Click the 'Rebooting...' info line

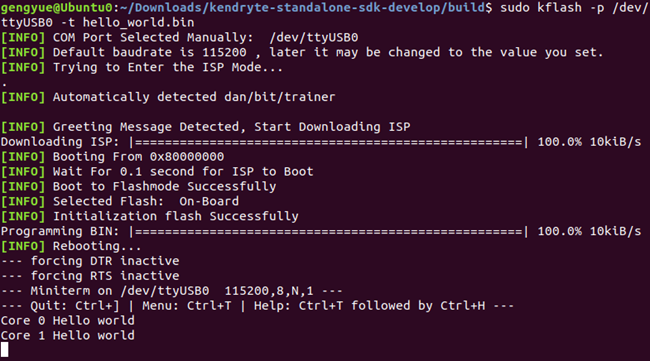coord(71,246)
